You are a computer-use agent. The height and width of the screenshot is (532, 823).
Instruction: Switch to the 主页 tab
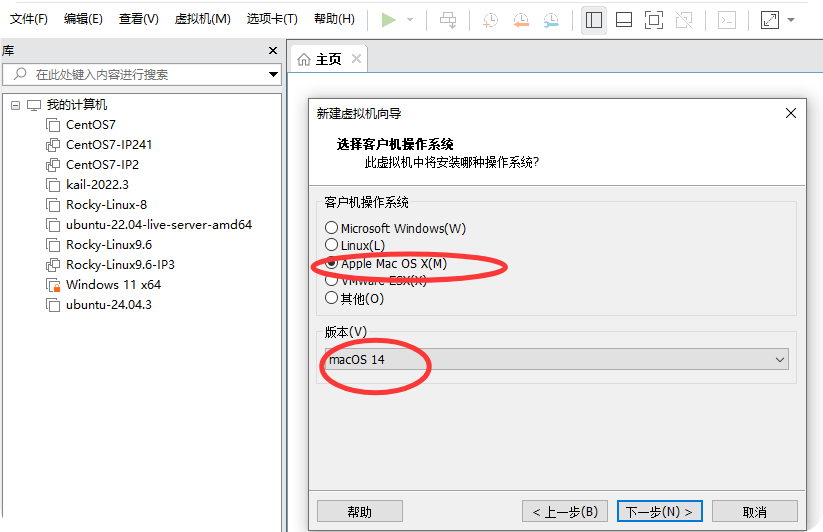329,59
